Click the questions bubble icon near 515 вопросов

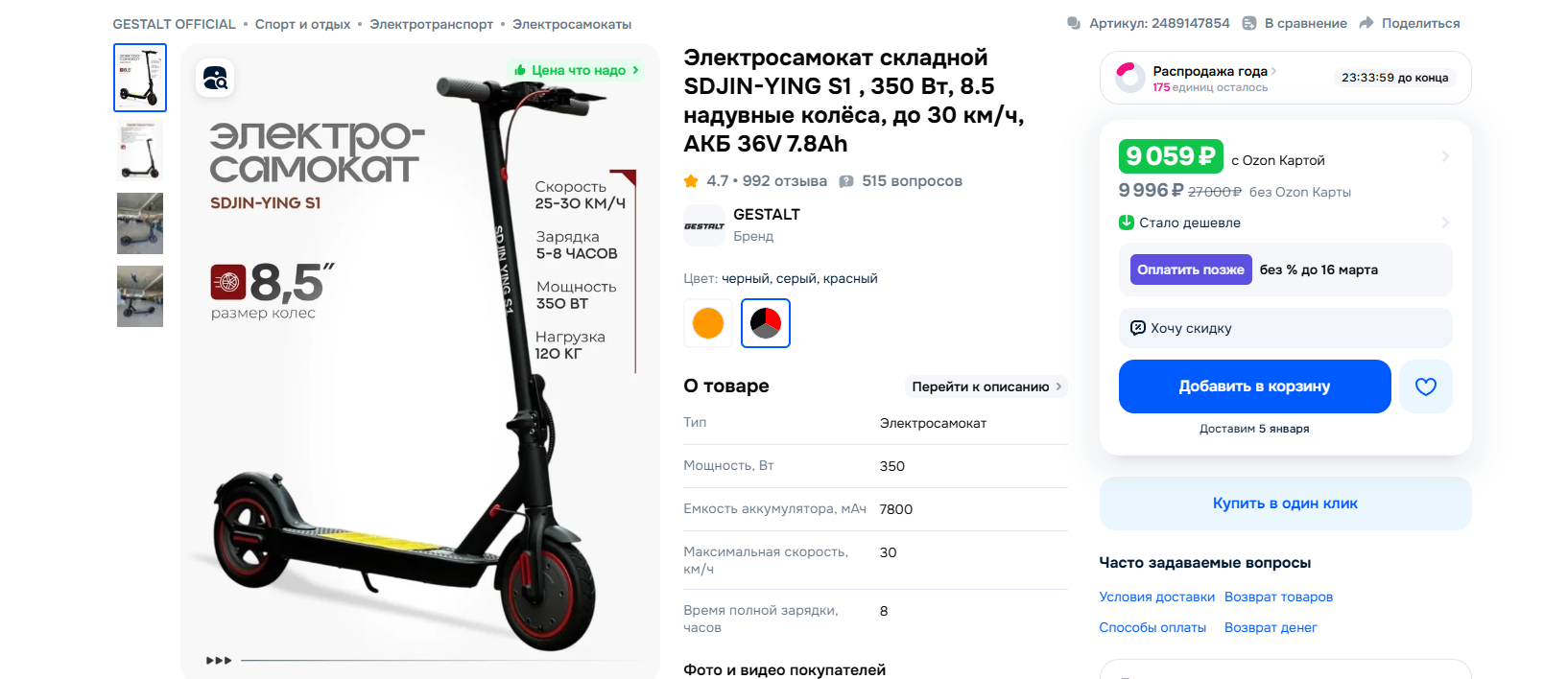click(x=846, y=181)
